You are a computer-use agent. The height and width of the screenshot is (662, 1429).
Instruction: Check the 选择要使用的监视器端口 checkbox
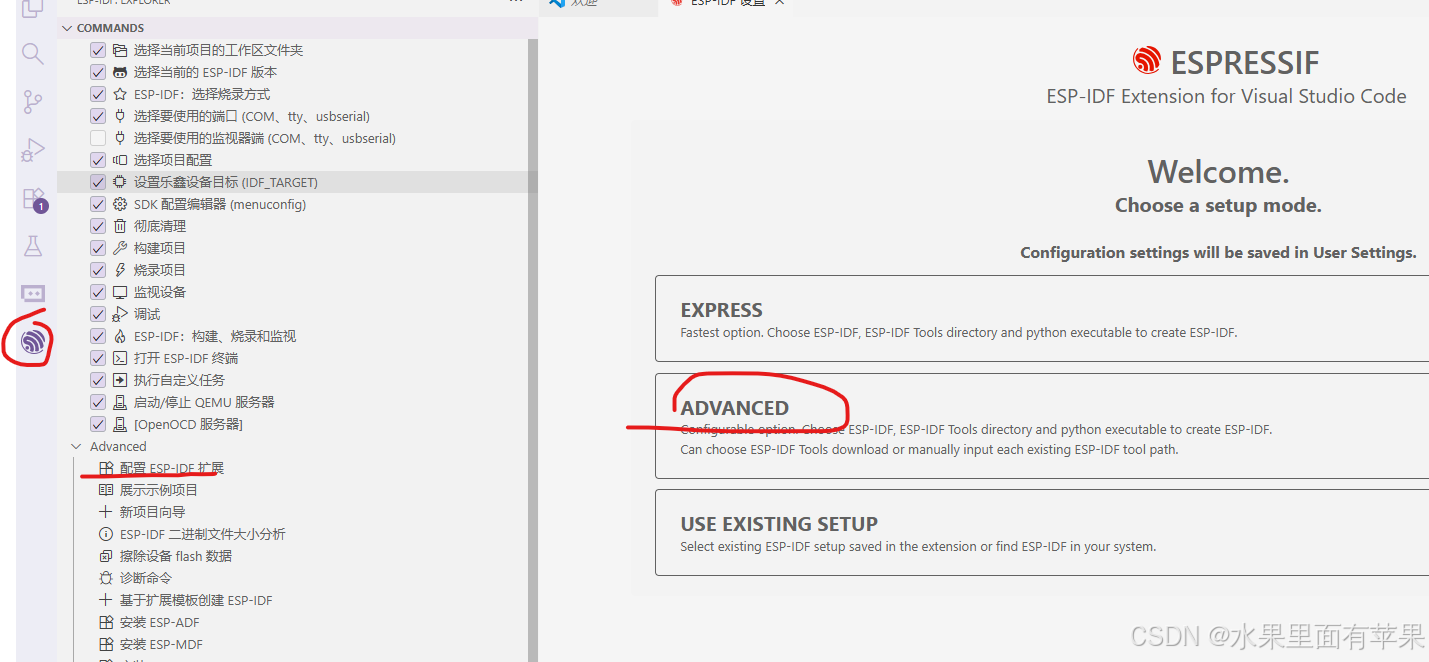tap(98, 138)
